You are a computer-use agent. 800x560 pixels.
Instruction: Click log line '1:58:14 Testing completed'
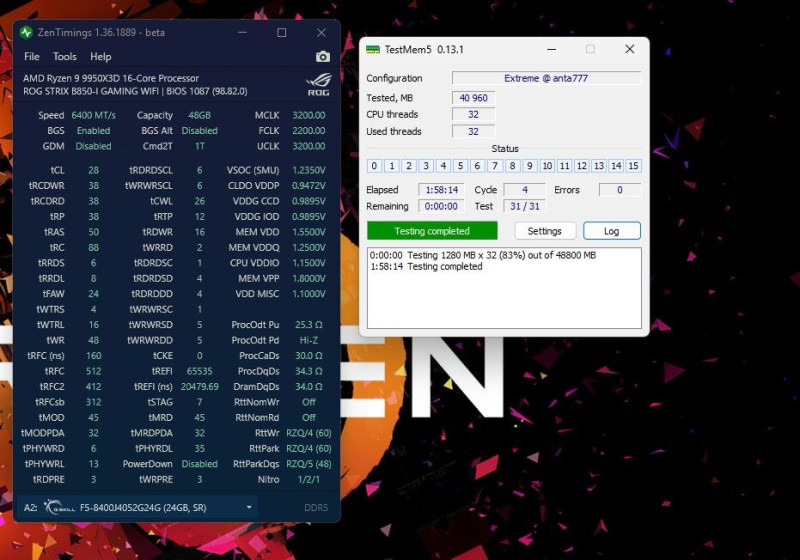pos(426,266)
